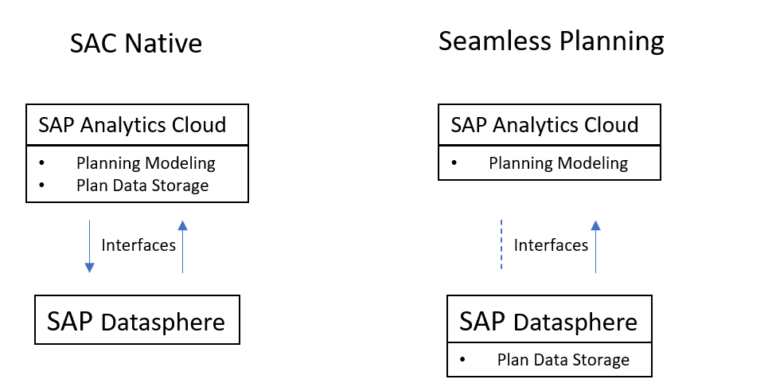
Task: Click the left Interfaces label
Action: (x=138, y=245)
